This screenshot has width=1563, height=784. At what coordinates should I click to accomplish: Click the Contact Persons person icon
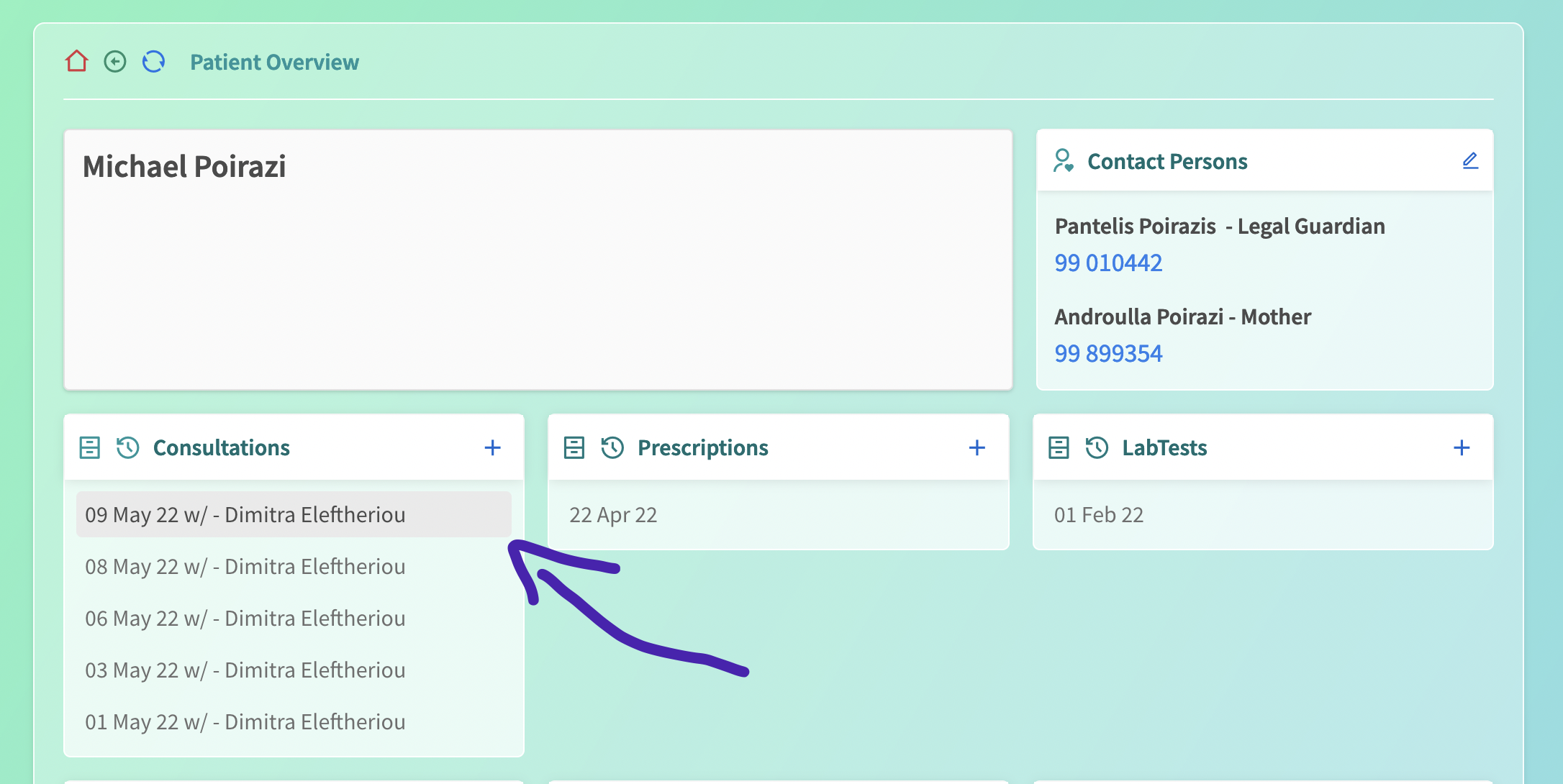point(1064,160)
